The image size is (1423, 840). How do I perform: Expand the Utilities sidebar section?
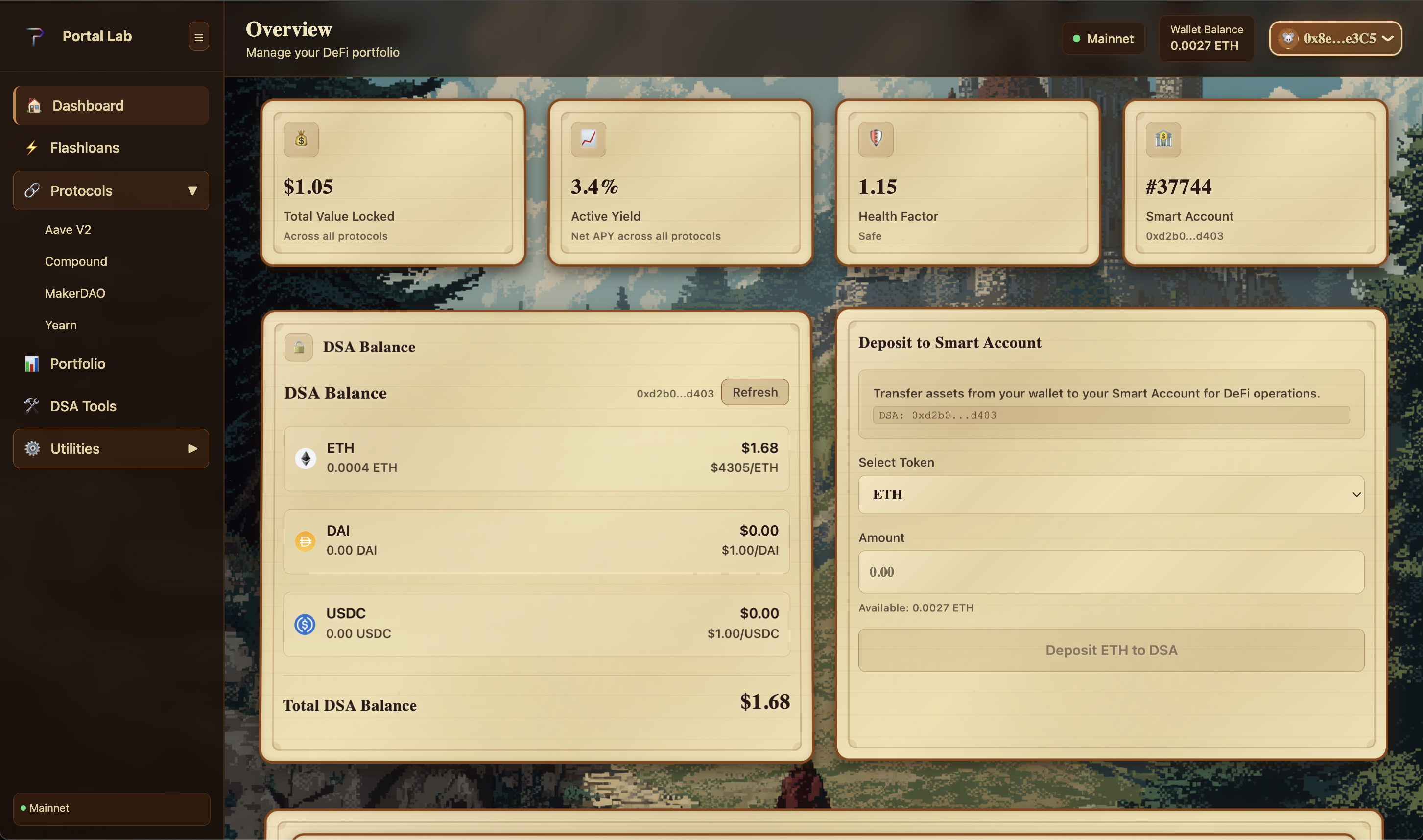click(x=111, y=448)
